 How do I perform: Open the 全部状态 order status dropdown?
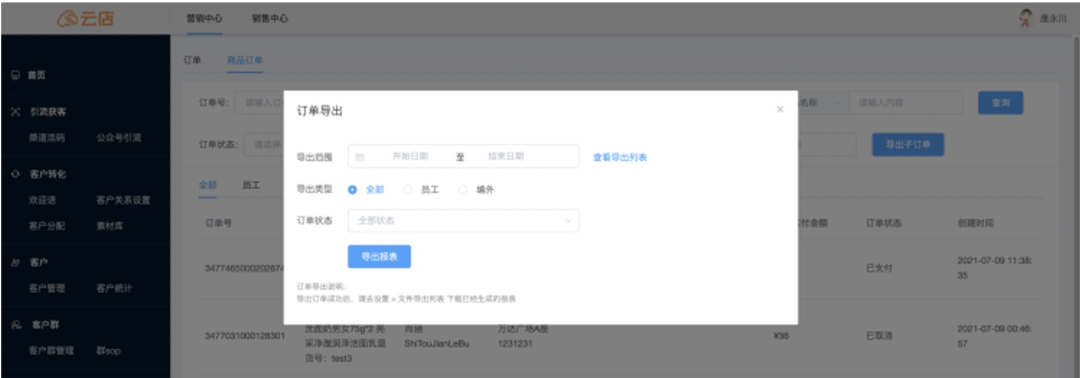pyautogui.click(x=464, y=220)
